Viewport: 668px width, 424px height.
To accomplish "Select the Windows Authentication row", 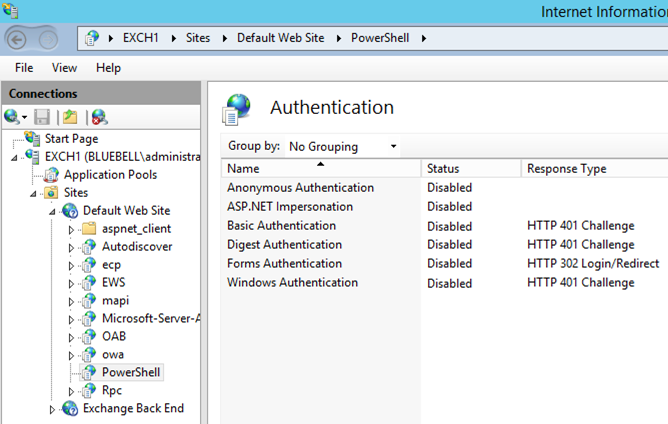I will pos(444,283).
